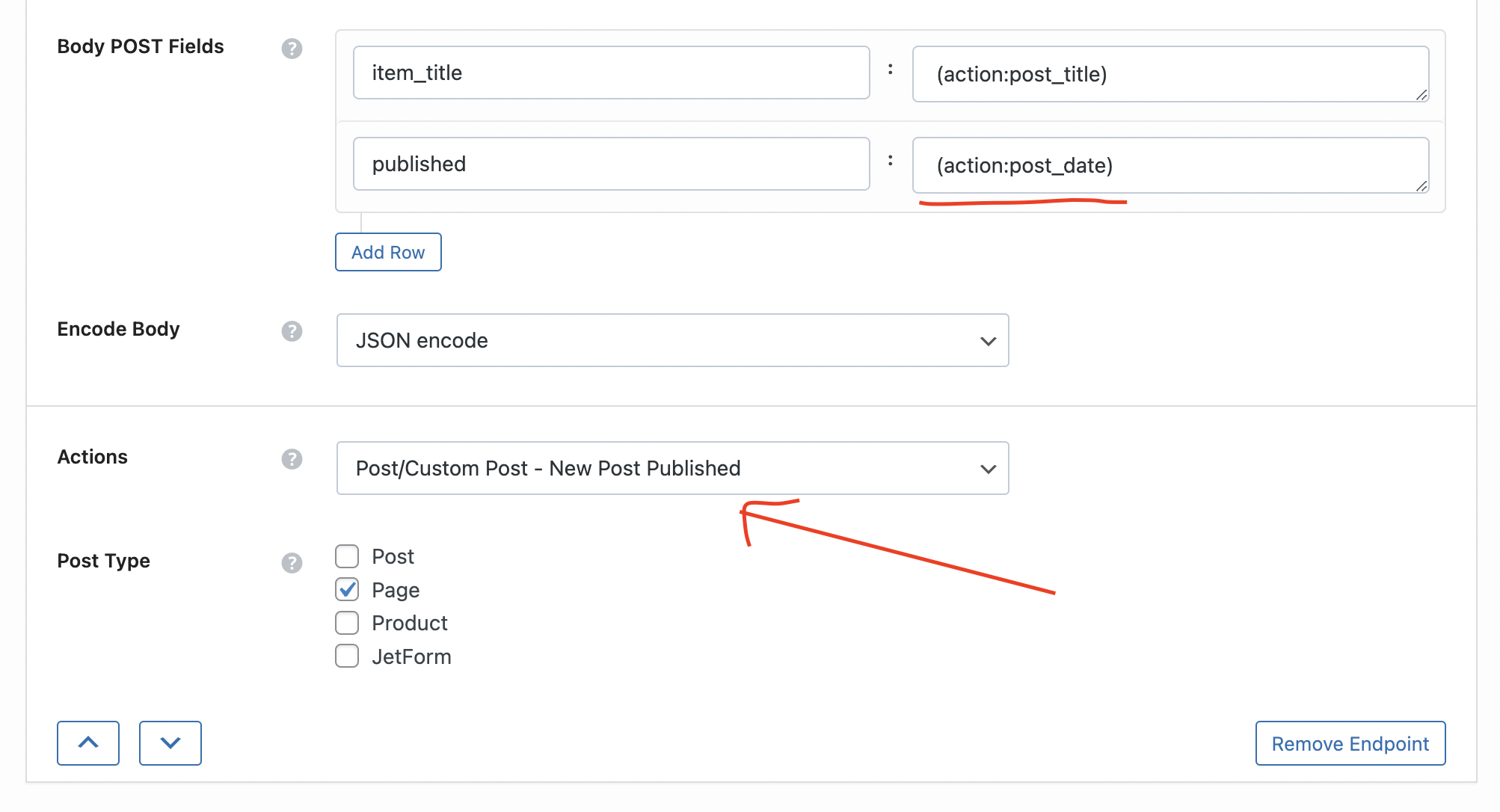Image resolution: width=1500 pixels, height=812 pixels.
Task: Click the Add Row button
Action: [x=388, y=252]
